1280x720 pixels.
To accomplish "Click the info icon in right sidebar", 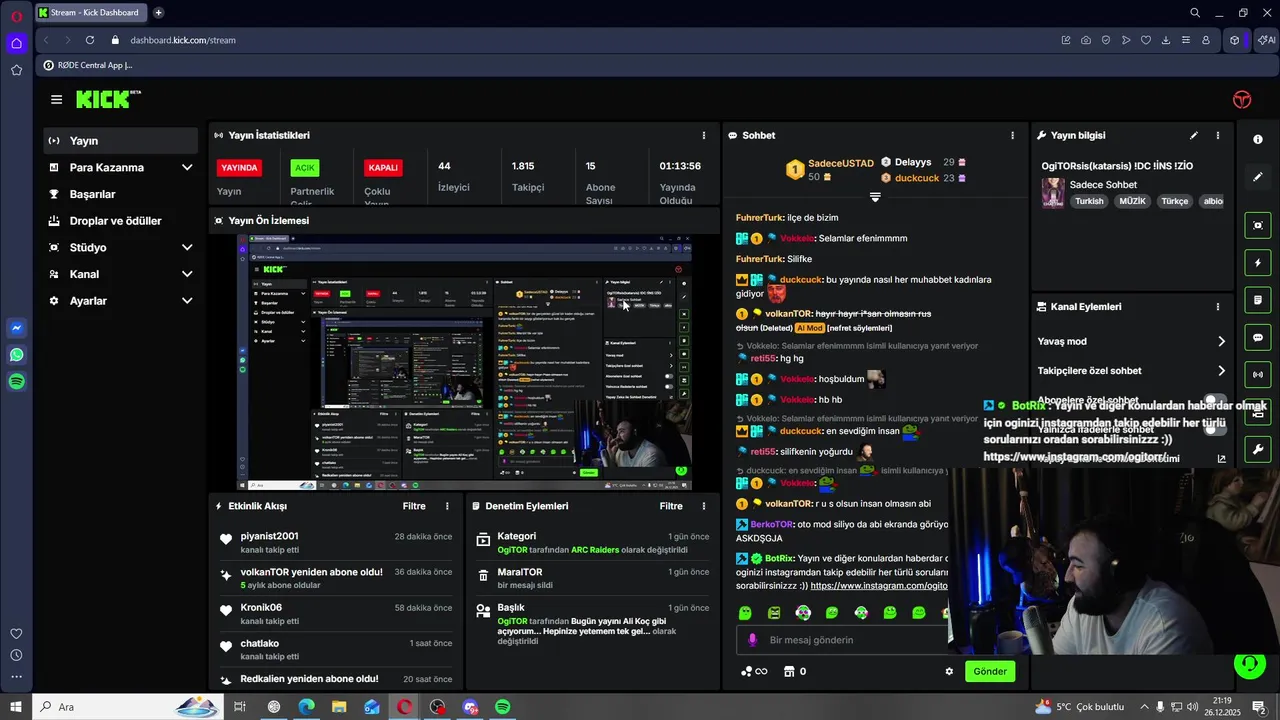I will click(x=1258, y=139).
